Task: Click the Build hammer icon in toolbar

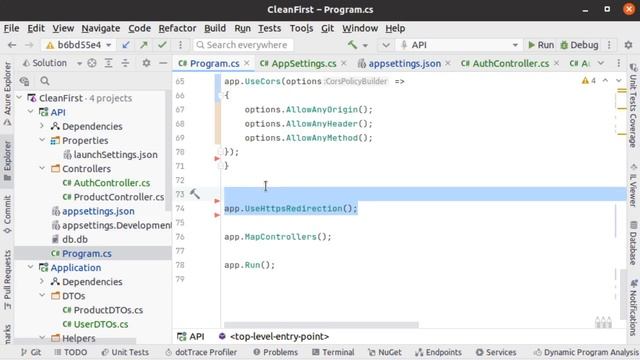Action: [353, 45]
